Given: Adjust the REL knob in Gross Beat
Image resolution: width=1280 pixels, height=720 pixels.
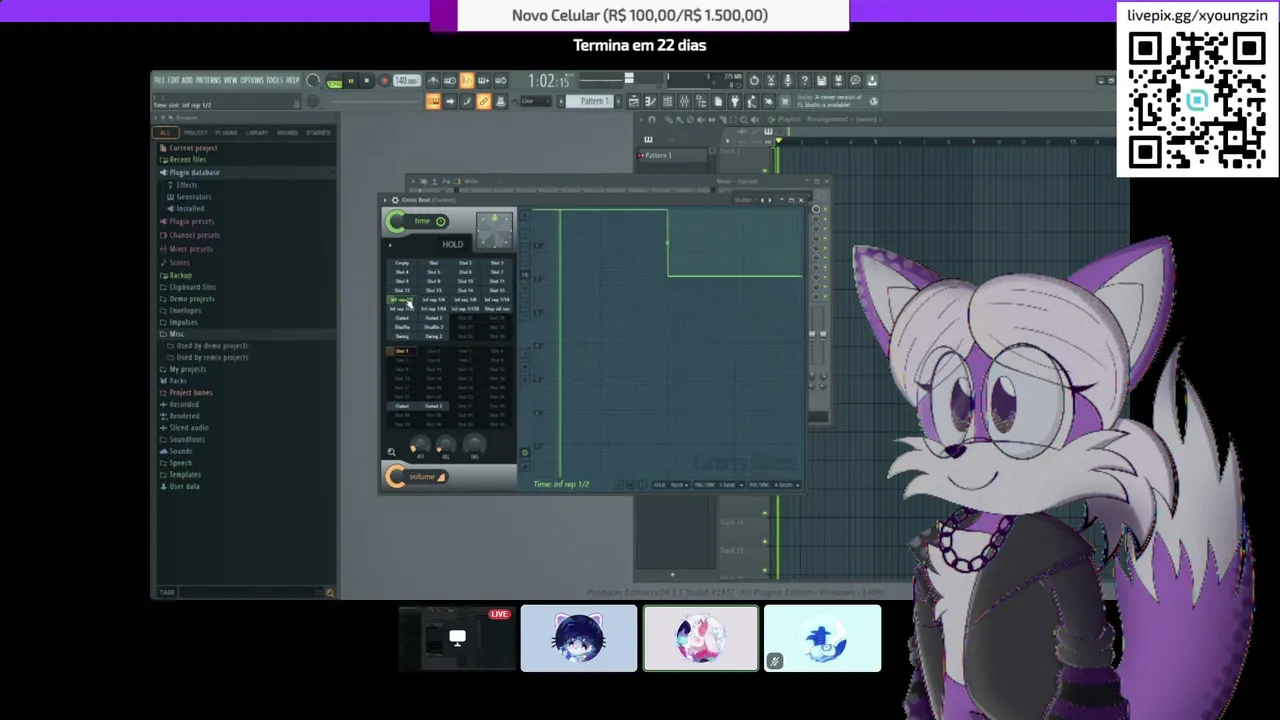Looking at the screenshot, I should [446, 445].
